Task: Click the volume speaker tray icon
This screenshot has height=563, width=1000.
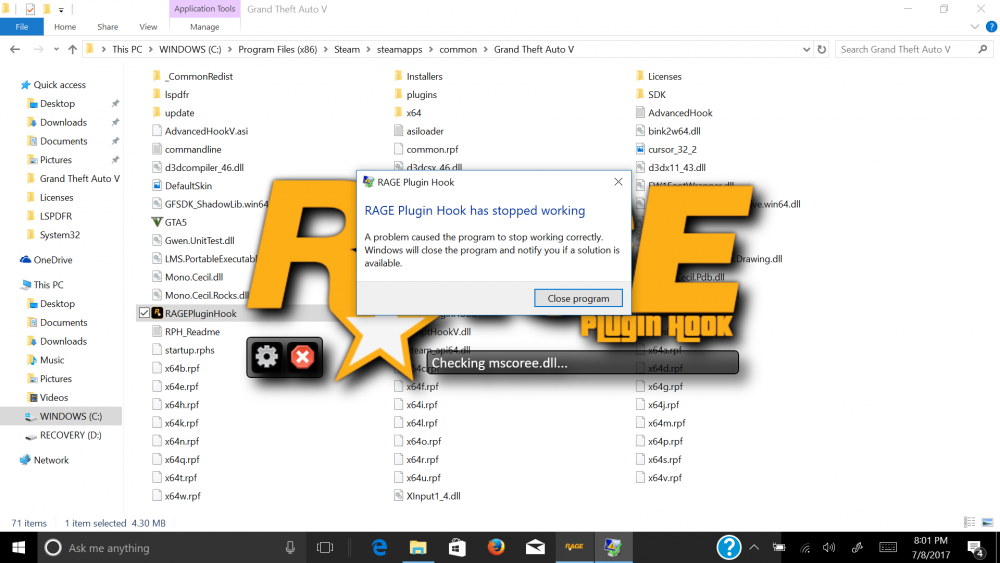Action: (828, 548)
